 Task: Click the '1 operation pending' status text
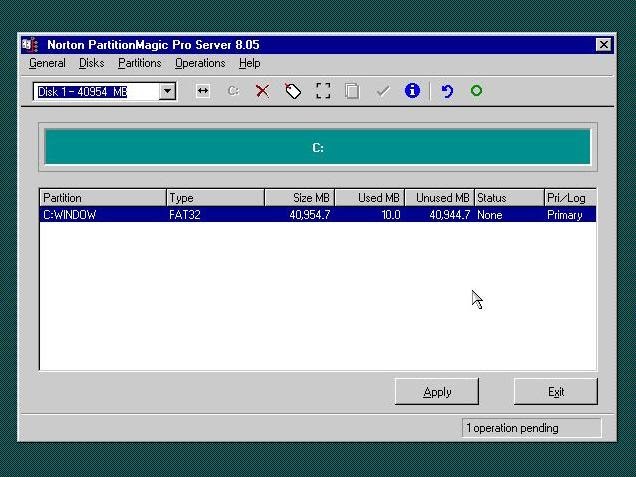click(512, 428)
